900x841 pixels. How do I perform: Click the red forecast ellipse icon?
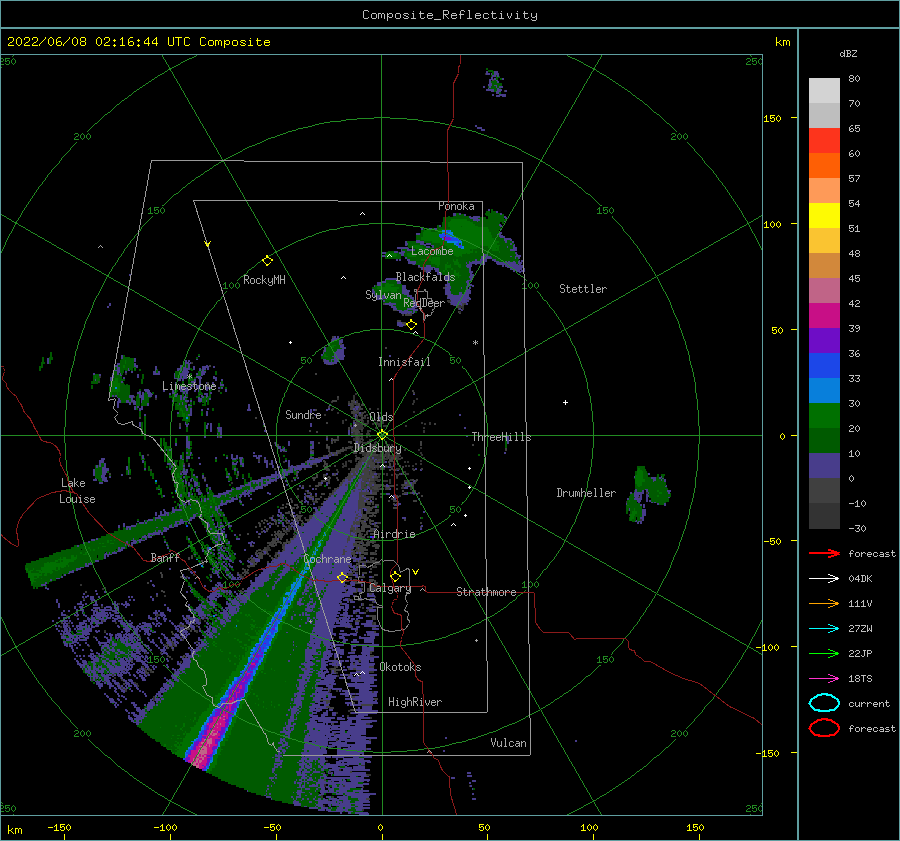point(824,728)
